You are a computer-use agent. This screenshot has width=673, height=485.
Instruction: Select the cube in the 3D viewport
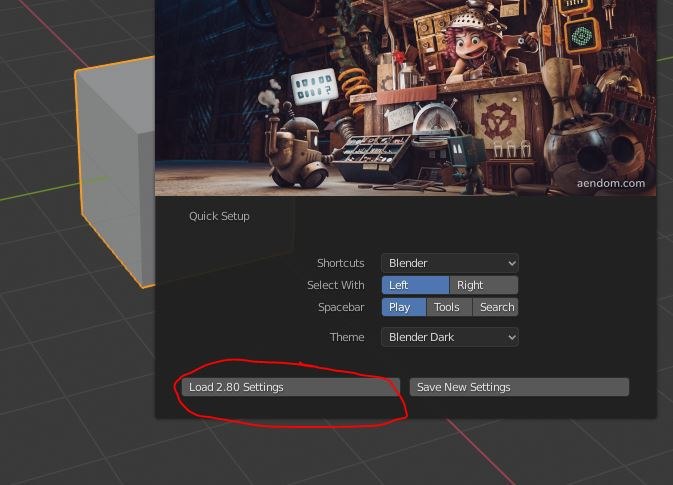[116, 172]
